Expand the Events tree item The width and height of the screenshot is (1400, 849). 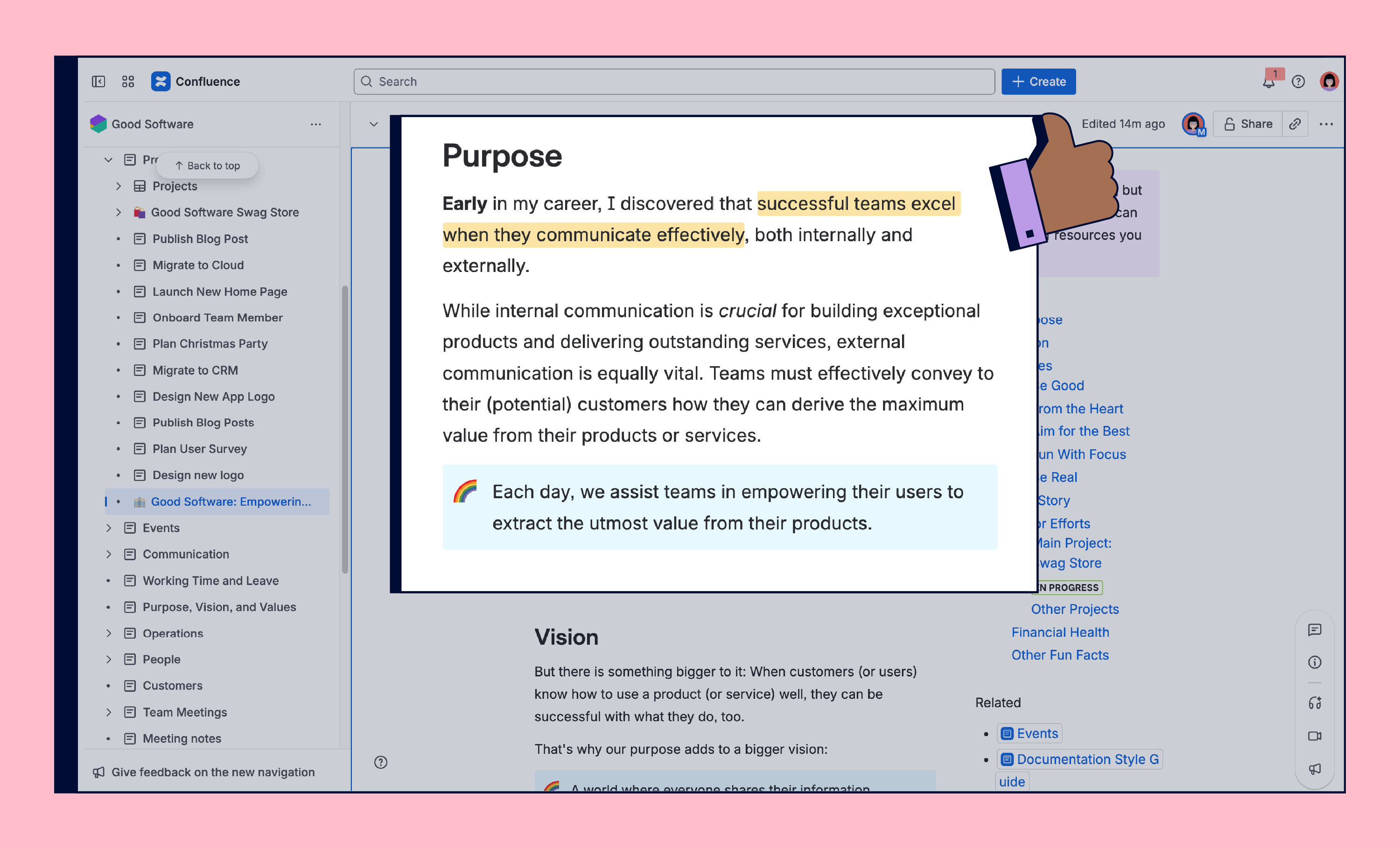(x=109, y=528)
